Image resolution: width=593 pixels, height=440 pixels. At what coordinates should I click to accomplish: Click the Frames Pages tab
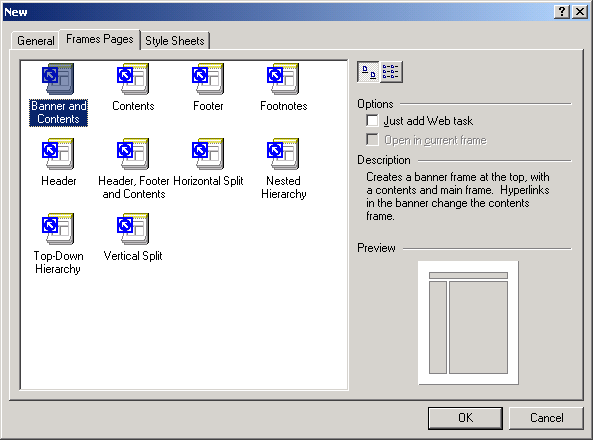[99, 39]
